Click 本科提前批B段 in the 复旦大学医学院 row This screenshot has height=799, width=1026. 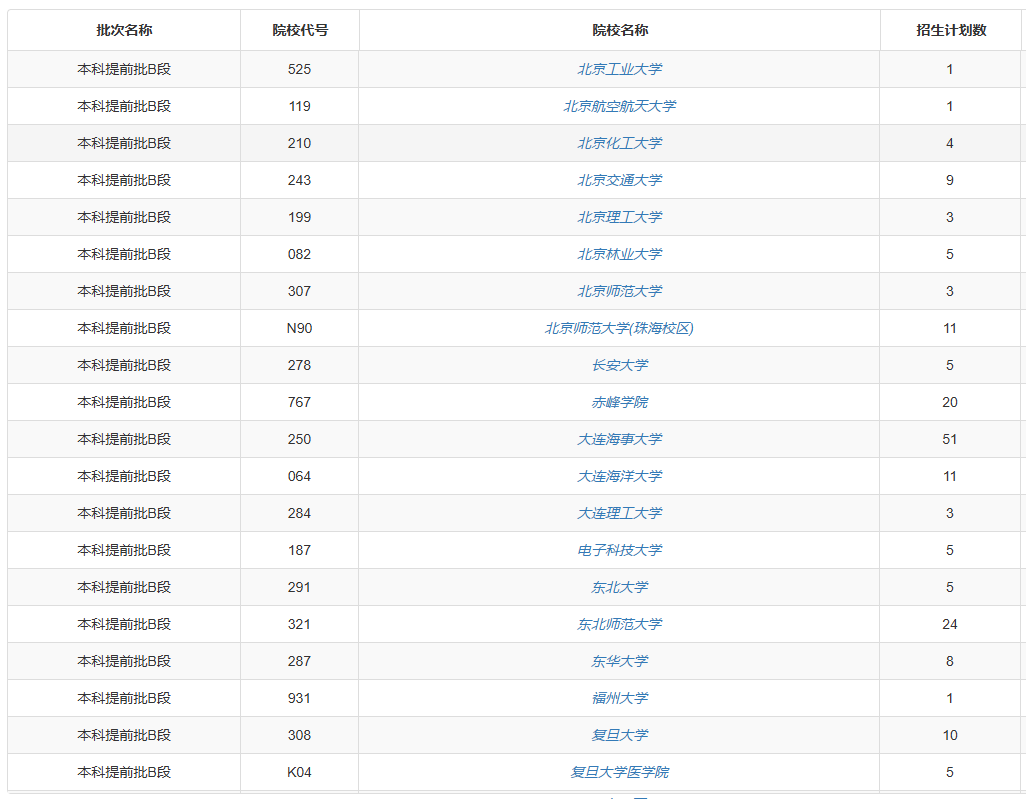coord(124,772)
